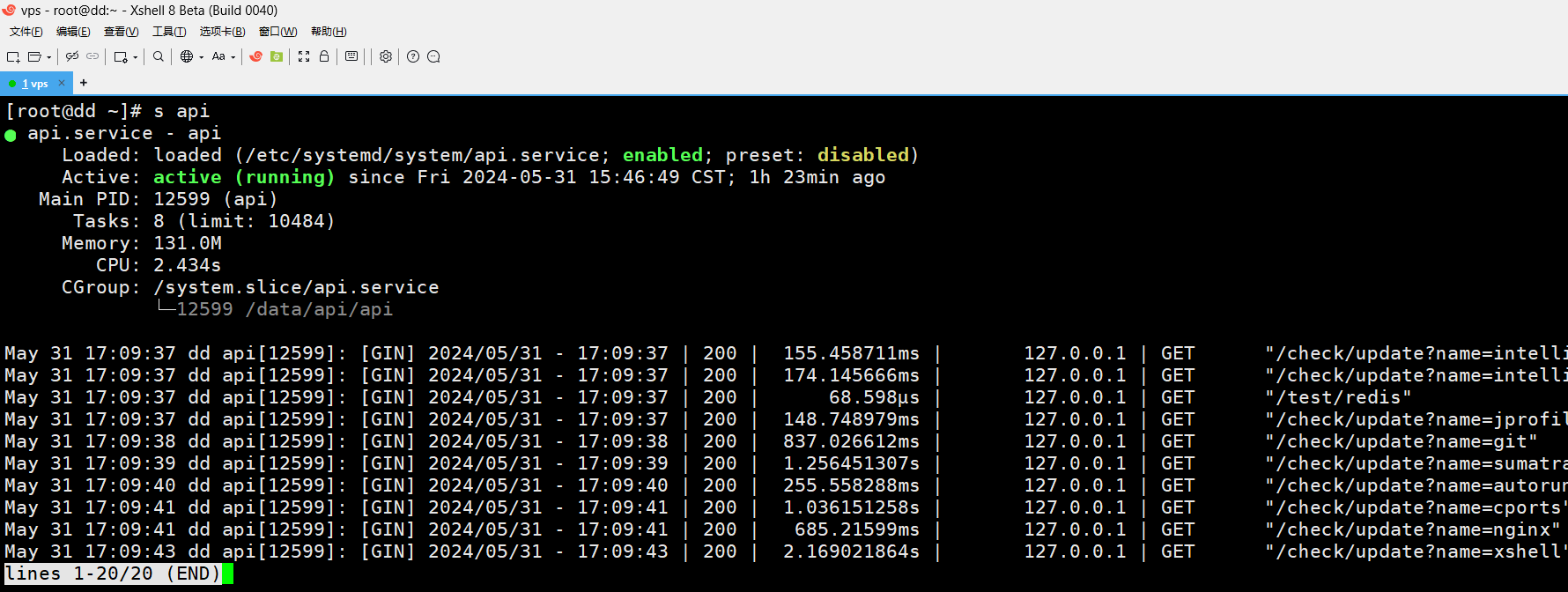This screenshot has height=592, width=1568.
Task: Click the Aa font icon
Action: click(218, 56)
